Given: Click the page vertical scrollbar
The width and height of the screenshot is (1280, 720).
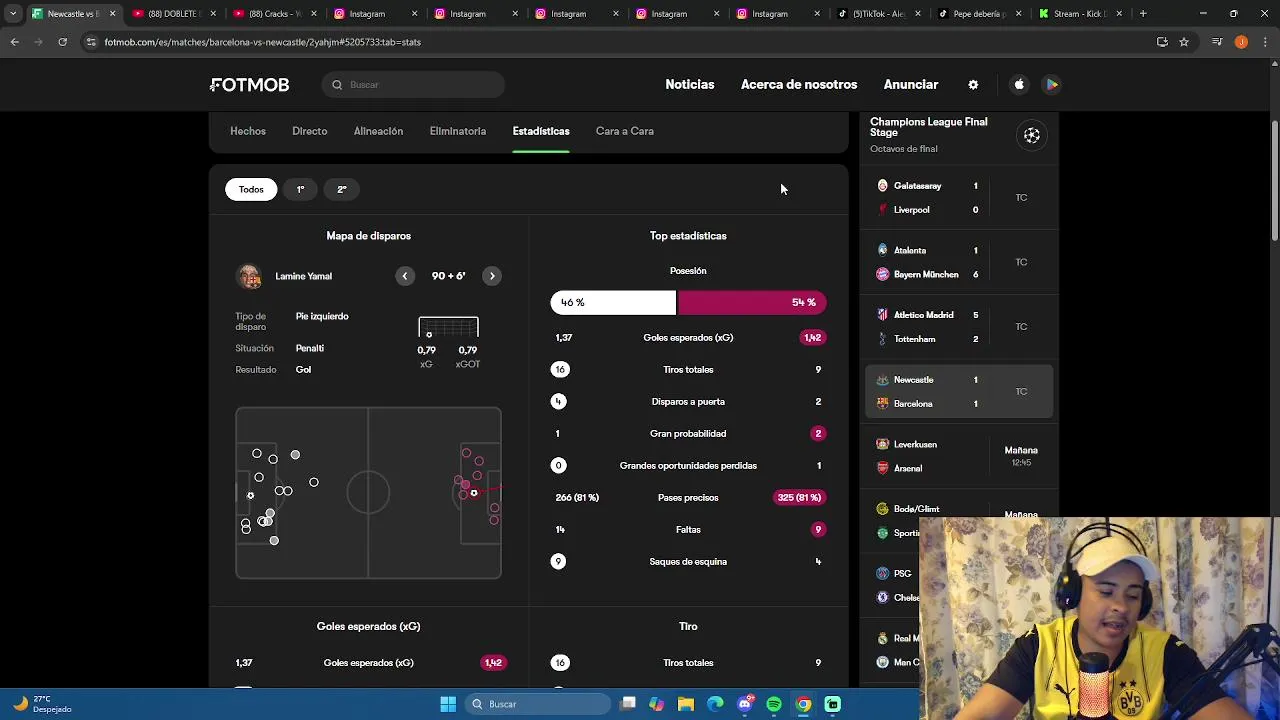Looking at the screenshot, I should click(1274, 180).
